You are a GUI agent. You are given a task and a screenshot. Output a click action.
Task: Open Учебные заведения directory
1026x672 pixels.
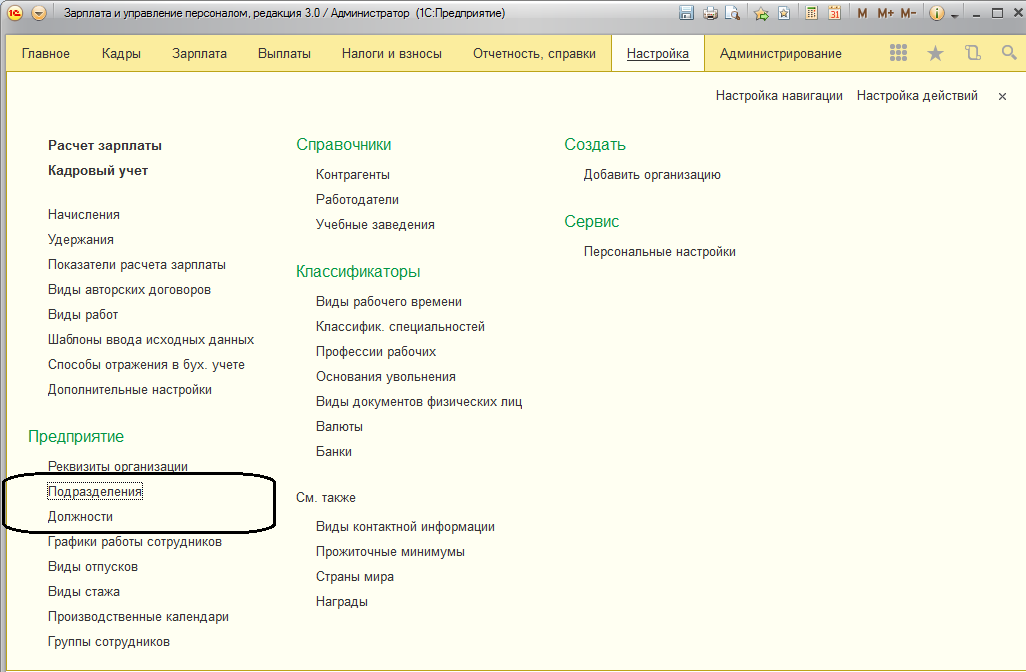coord(375,224)
